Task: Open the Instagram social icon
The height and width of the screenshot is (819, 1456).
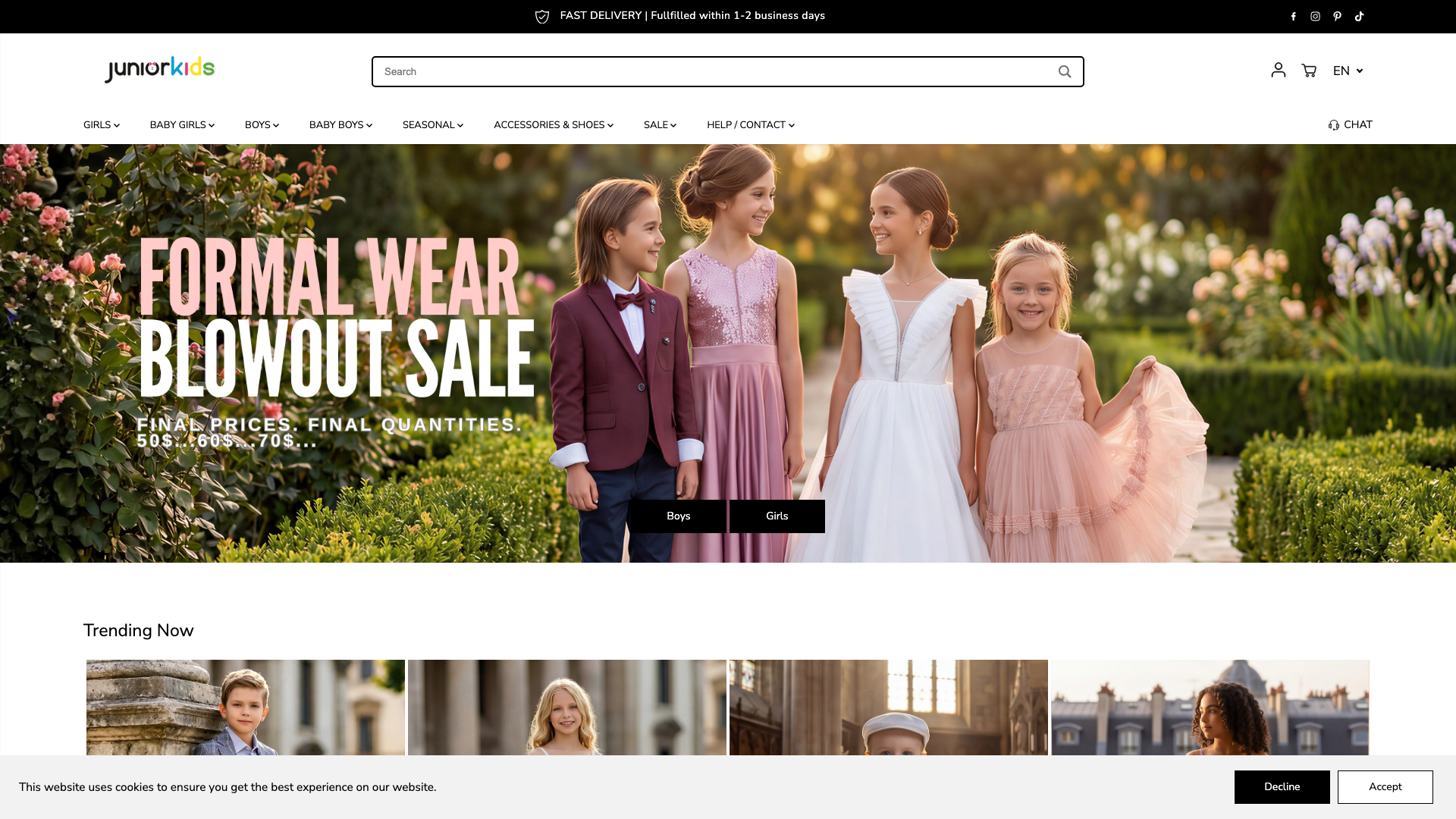Action: click(x=1316, y=17)
